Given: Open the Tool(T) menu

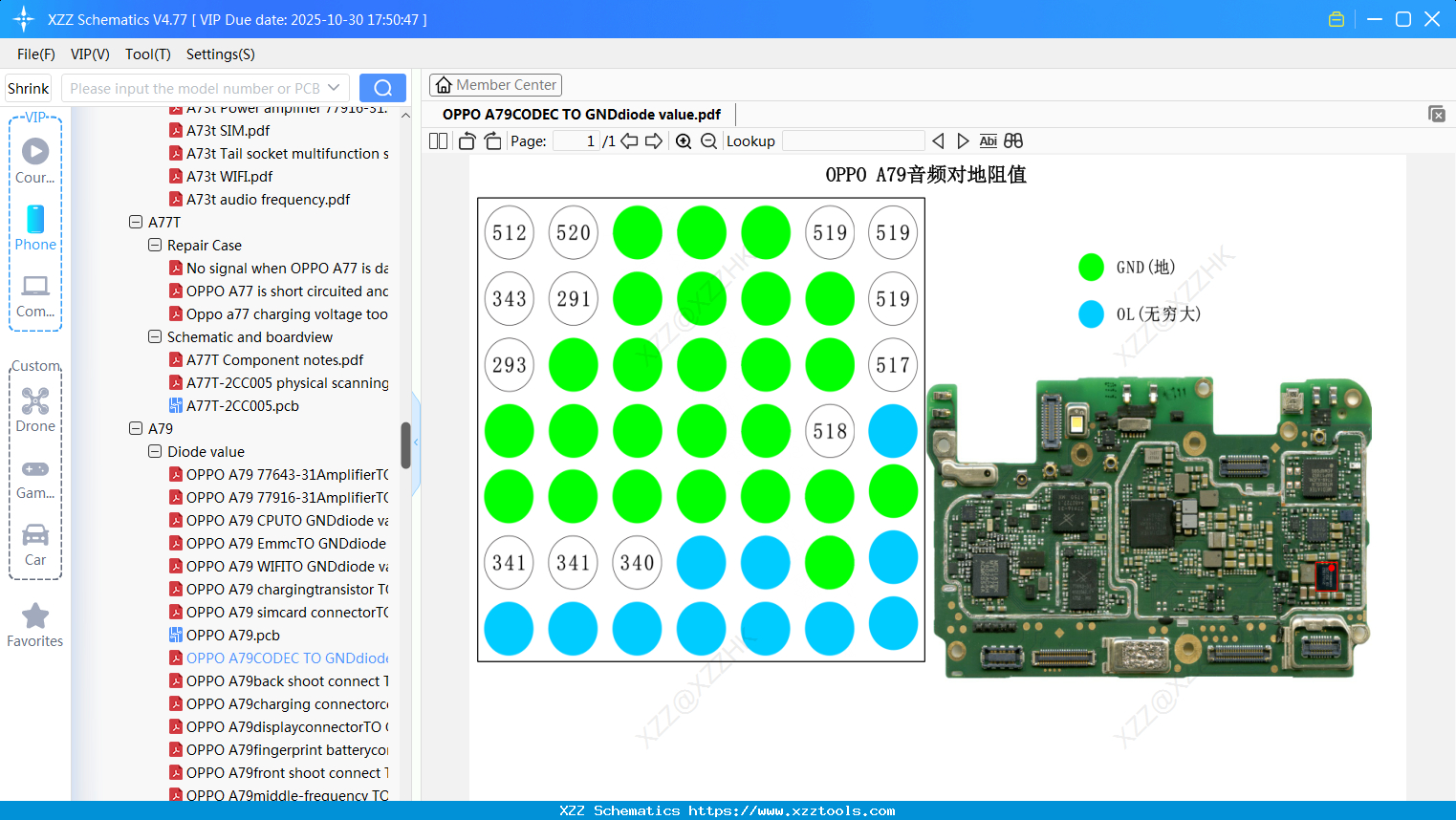Looking at the screenshot, I should coord(147,54).
